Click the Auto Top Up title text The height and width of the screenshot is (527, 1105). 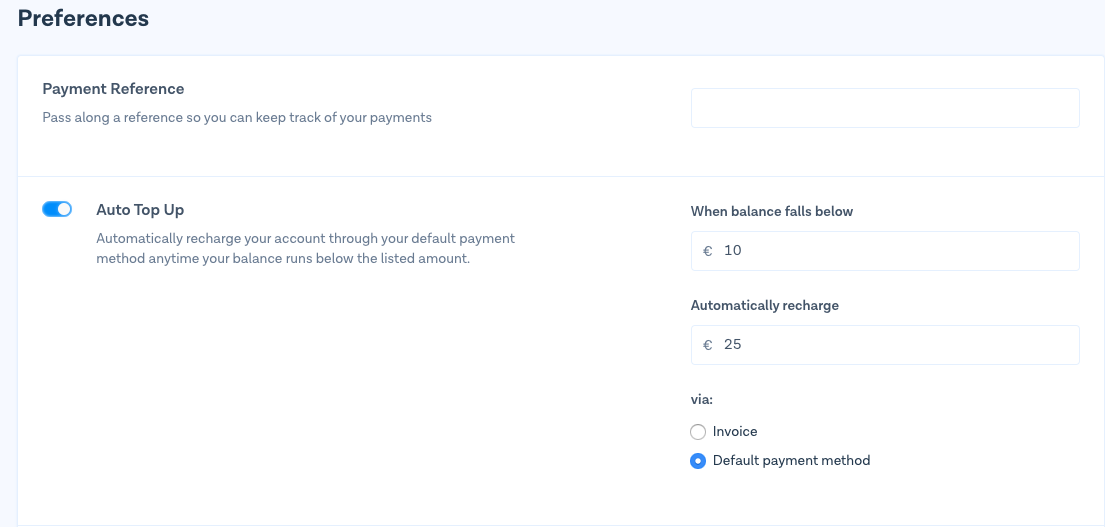140,210
